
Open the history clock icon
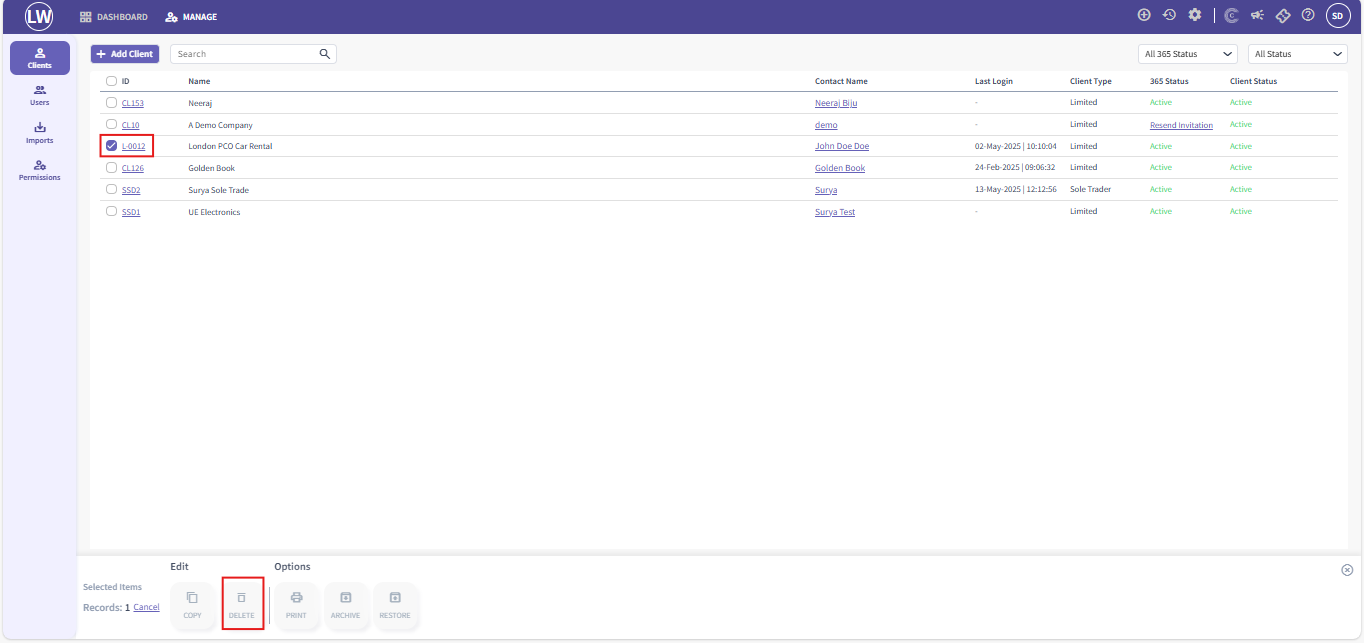pos(1169,15)
